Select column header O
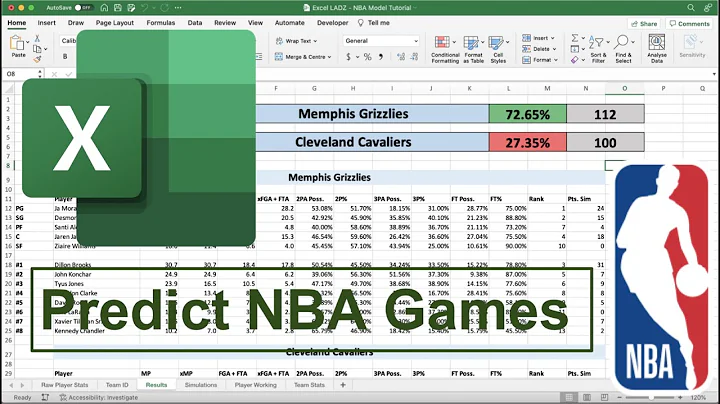 click(624, 88)
